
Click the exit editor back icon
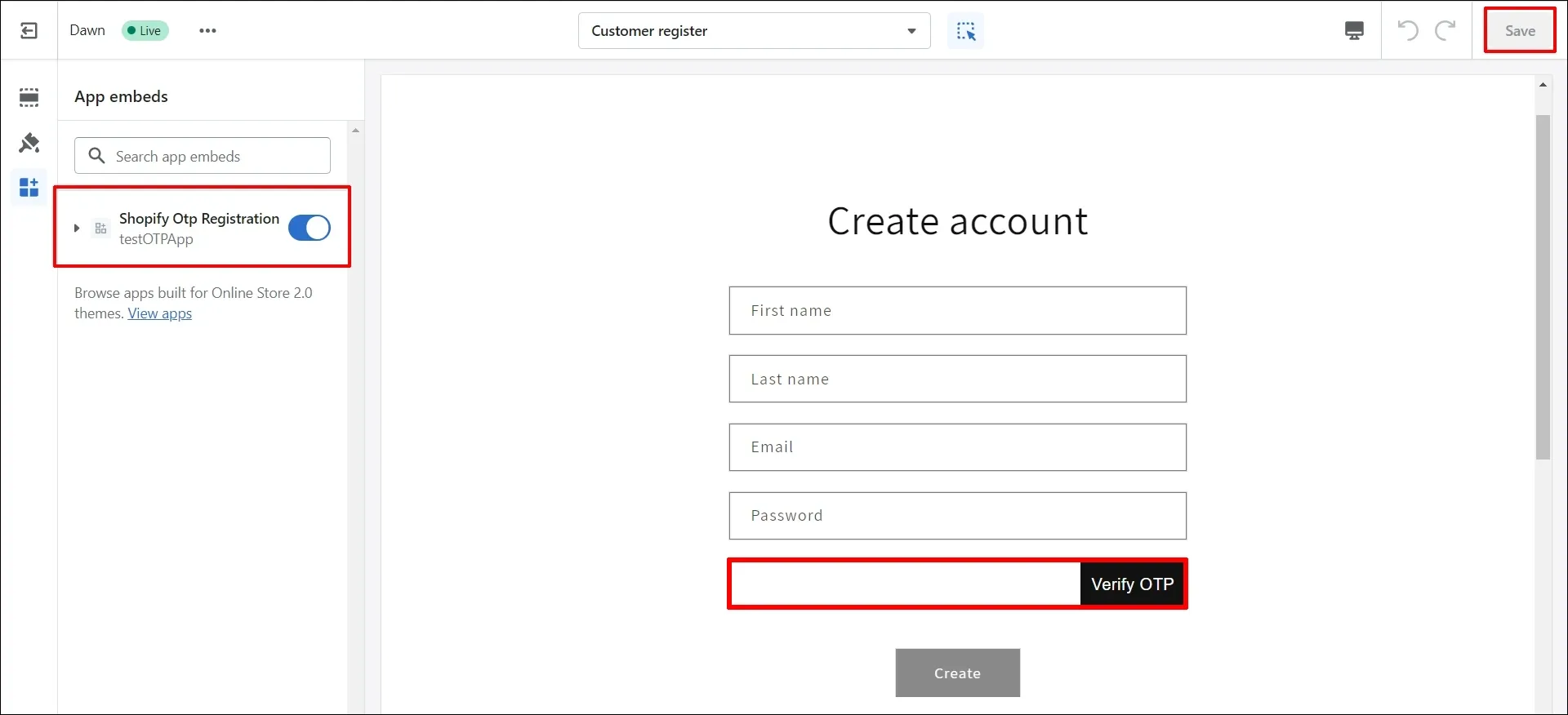point(29,31)
